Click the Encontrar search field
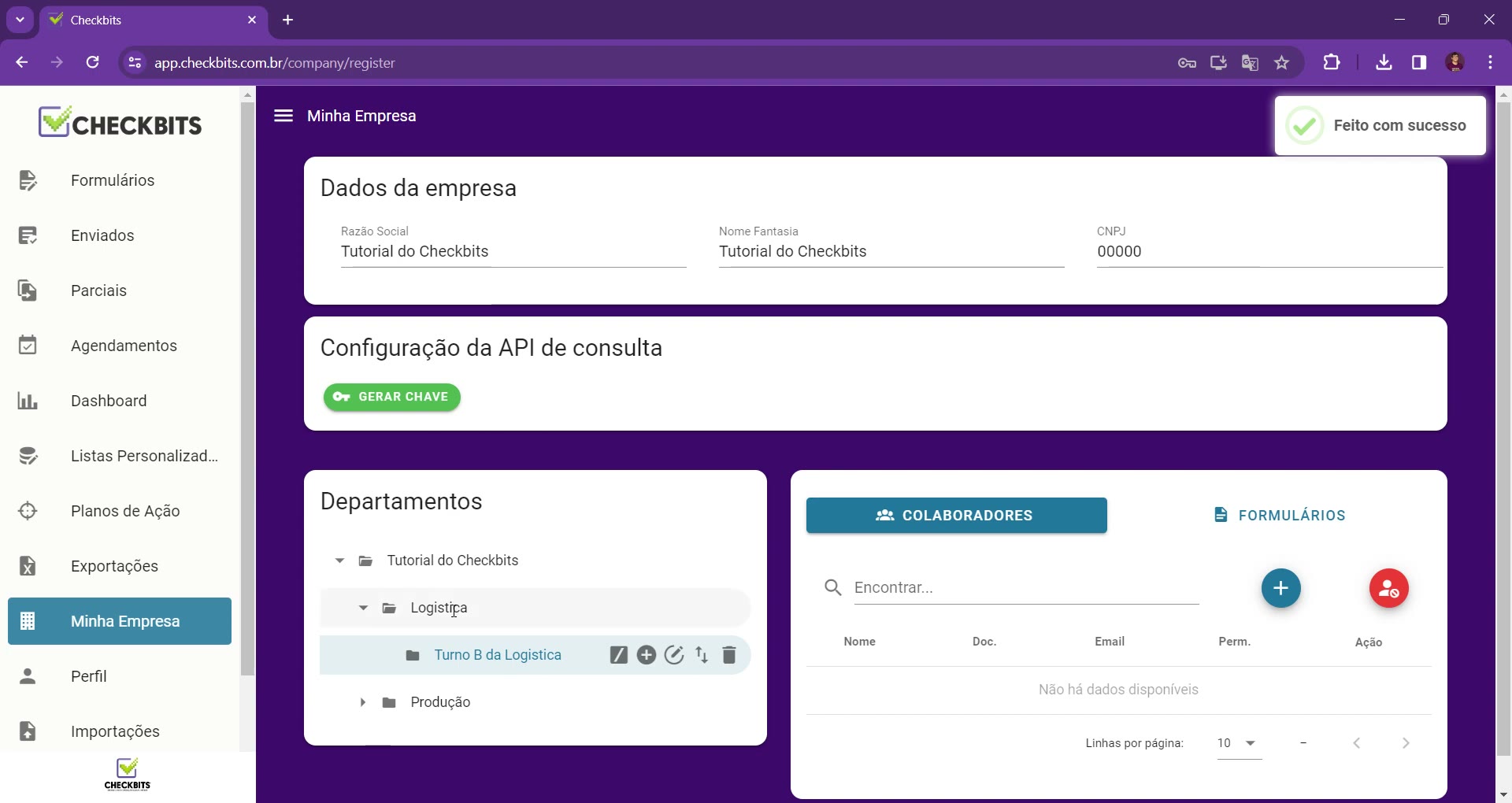The image size is (1512, 803). pos(1026,588)
